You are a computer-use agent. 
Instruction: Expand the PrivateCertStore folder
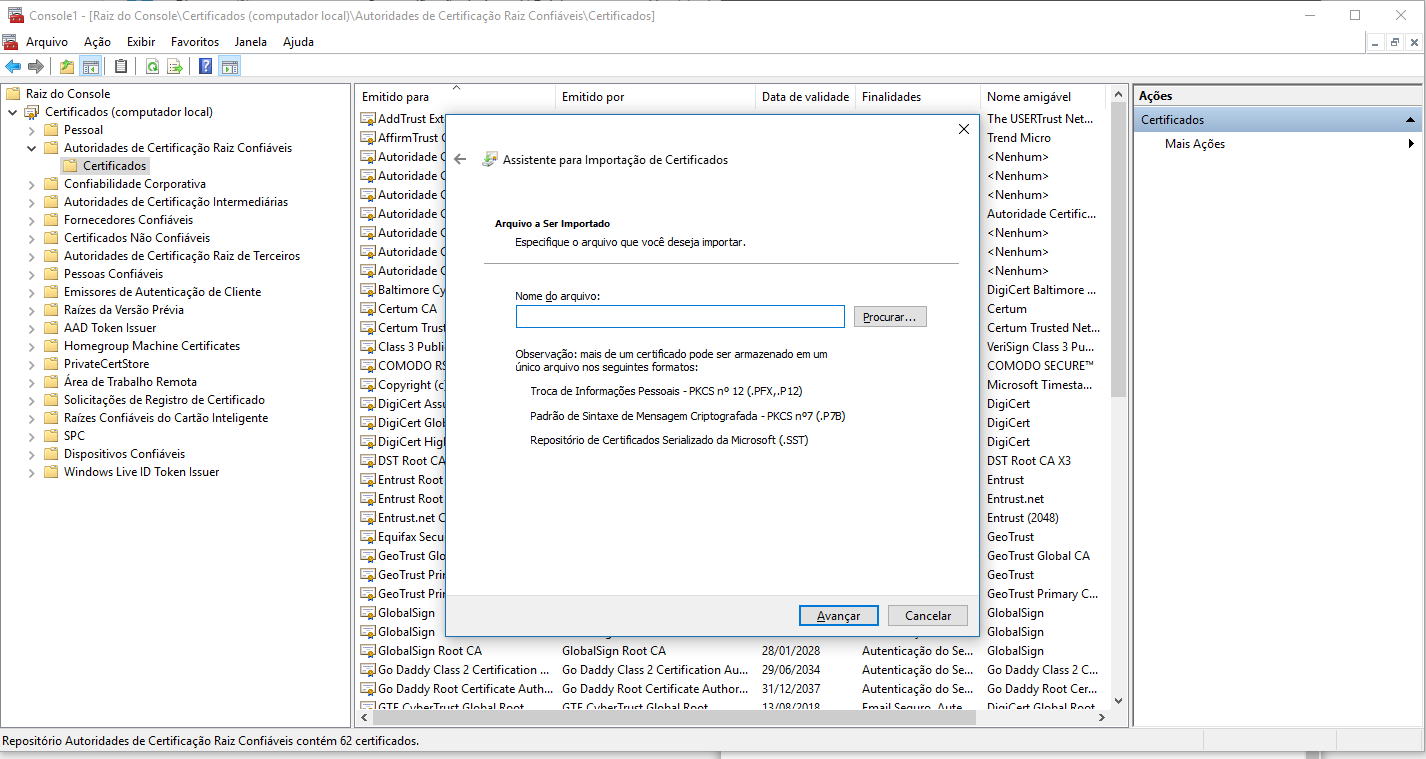(x=32, y=364)
